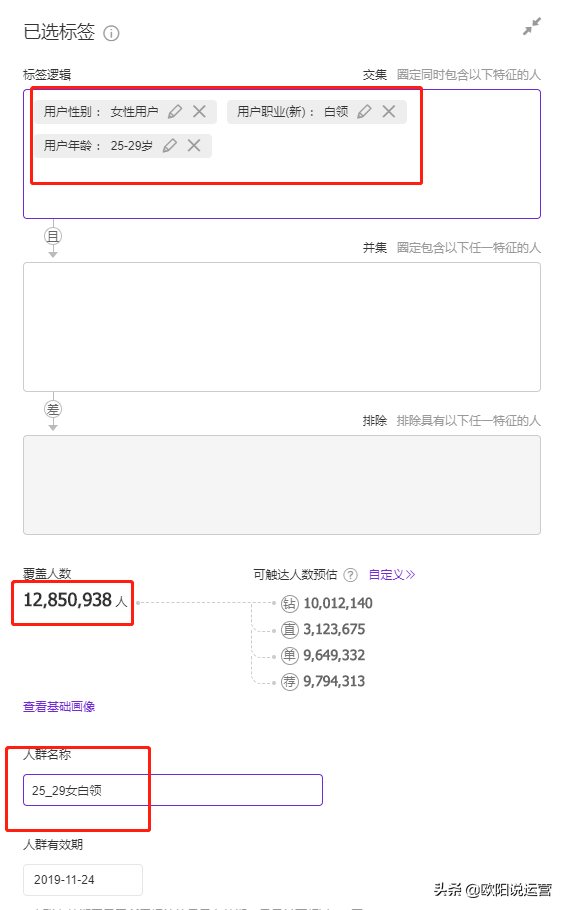
Task: Select the 用户年龄 25-29岁 tag chip
Action: (122, 146)
